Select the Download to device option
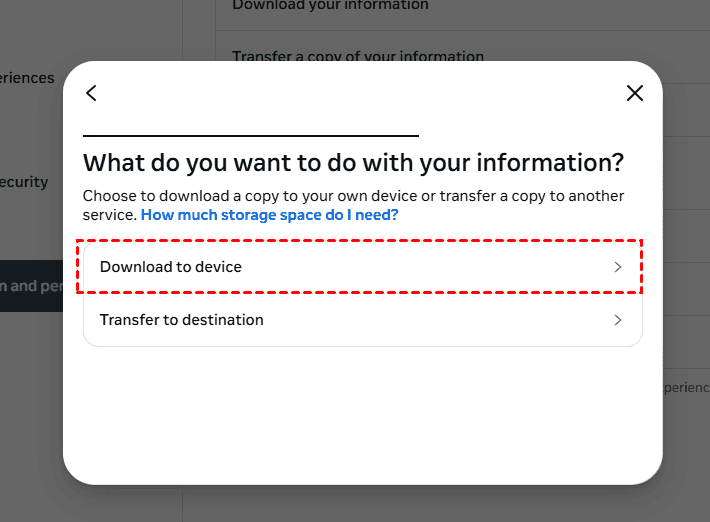 click(360, 267)
